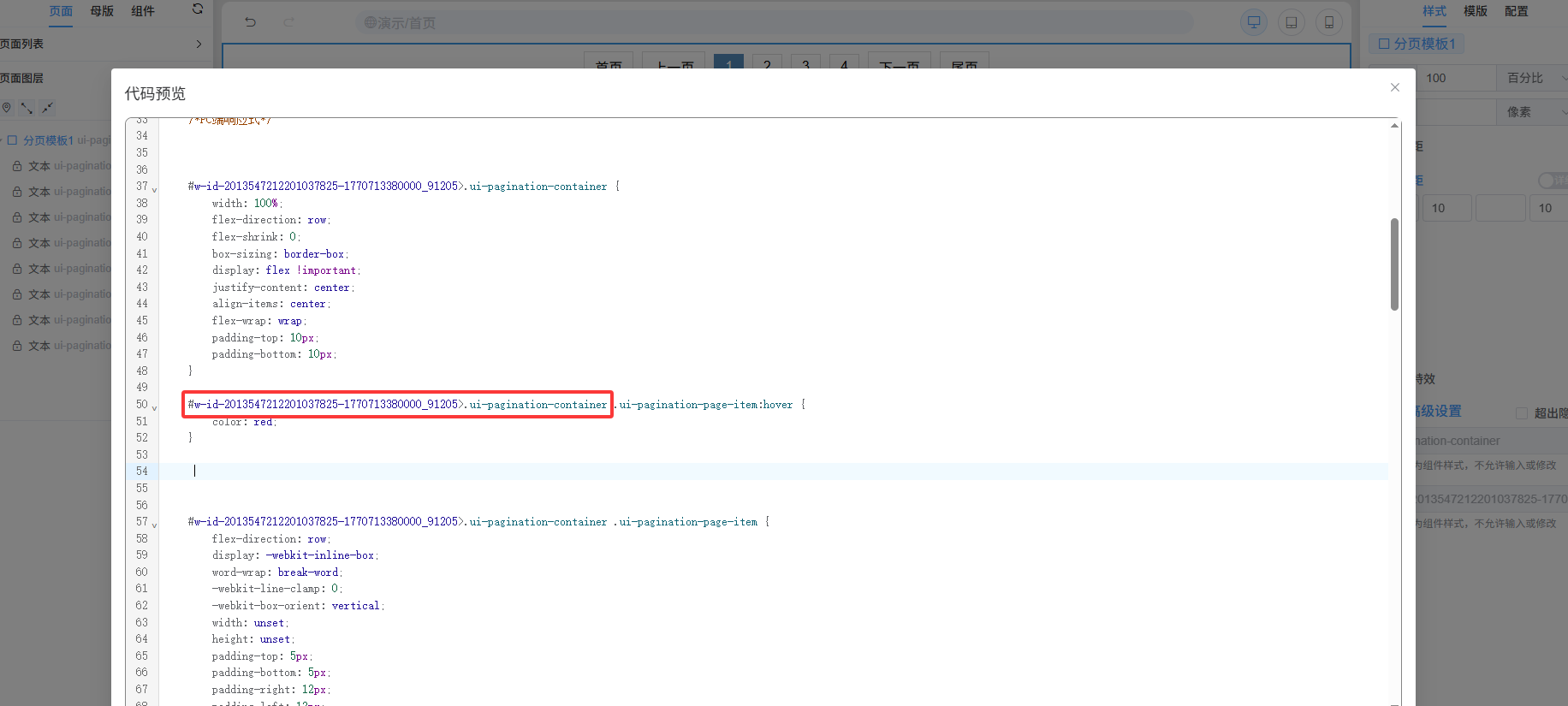
Task: Collapse the code block at line 50
Action: pyautogui.click(x=154, y=407)
